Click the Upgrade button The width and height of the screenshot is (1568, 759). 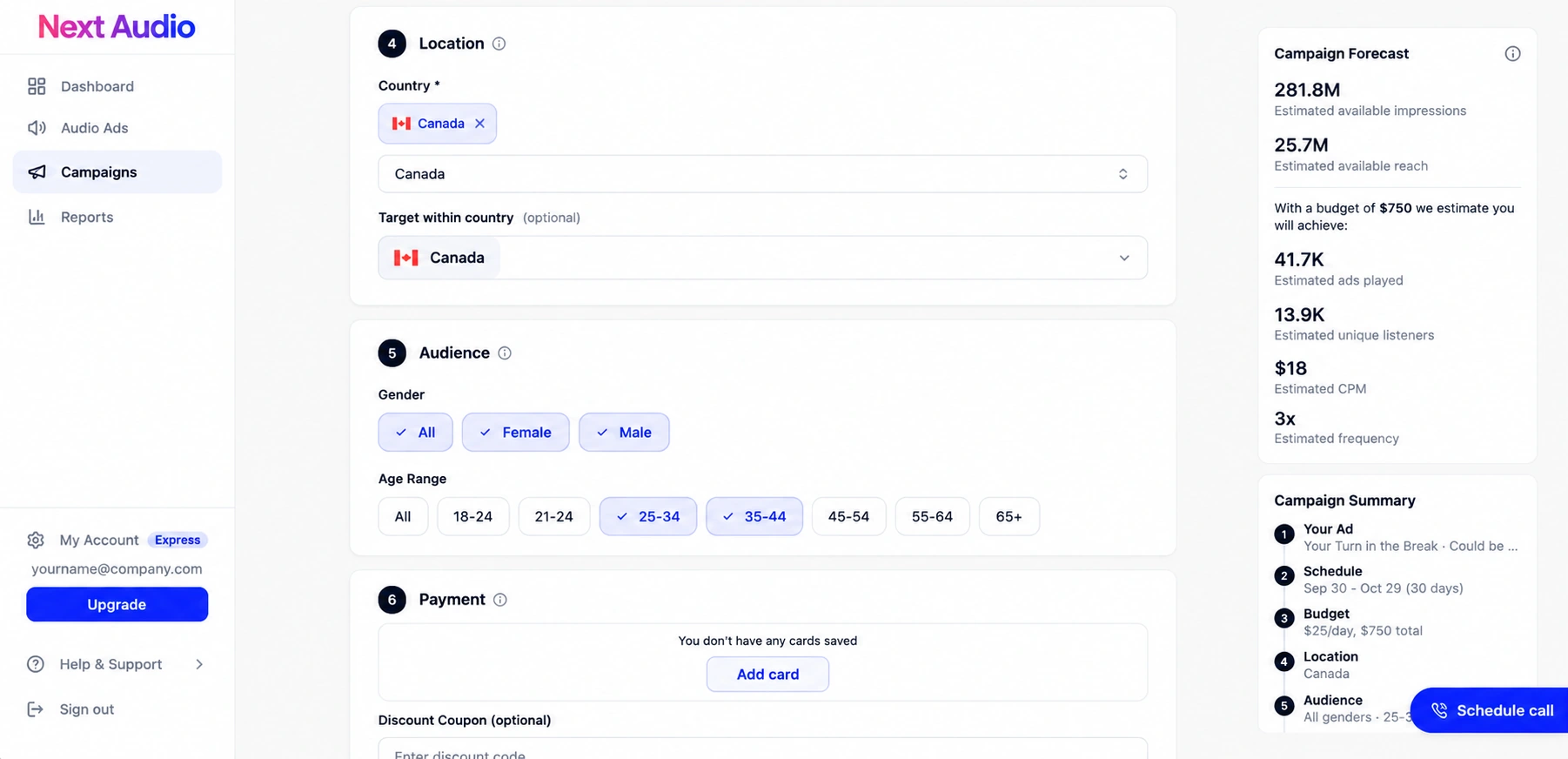117,604
